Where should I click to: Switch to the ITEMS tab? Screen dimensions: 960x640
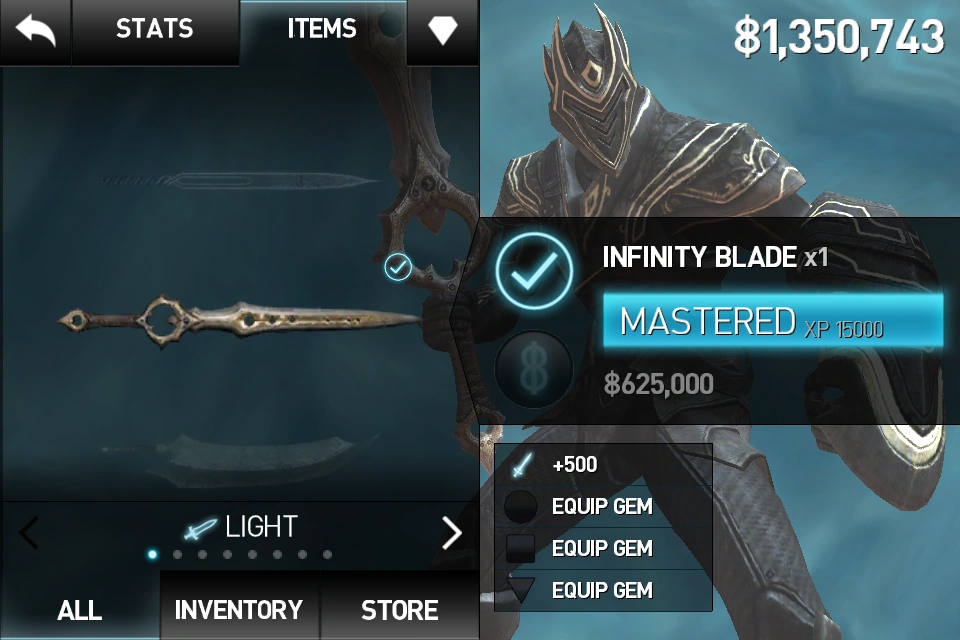click(322, 29)
